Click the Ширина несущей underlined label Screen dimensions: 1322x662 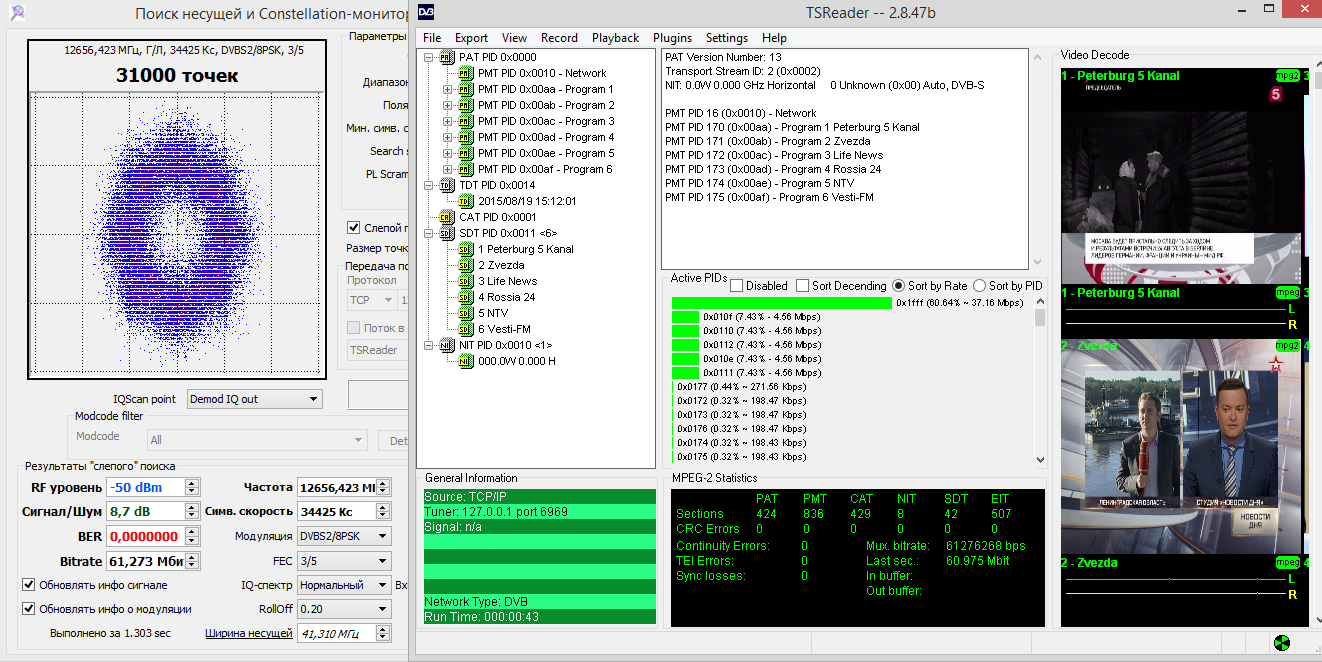249,633
